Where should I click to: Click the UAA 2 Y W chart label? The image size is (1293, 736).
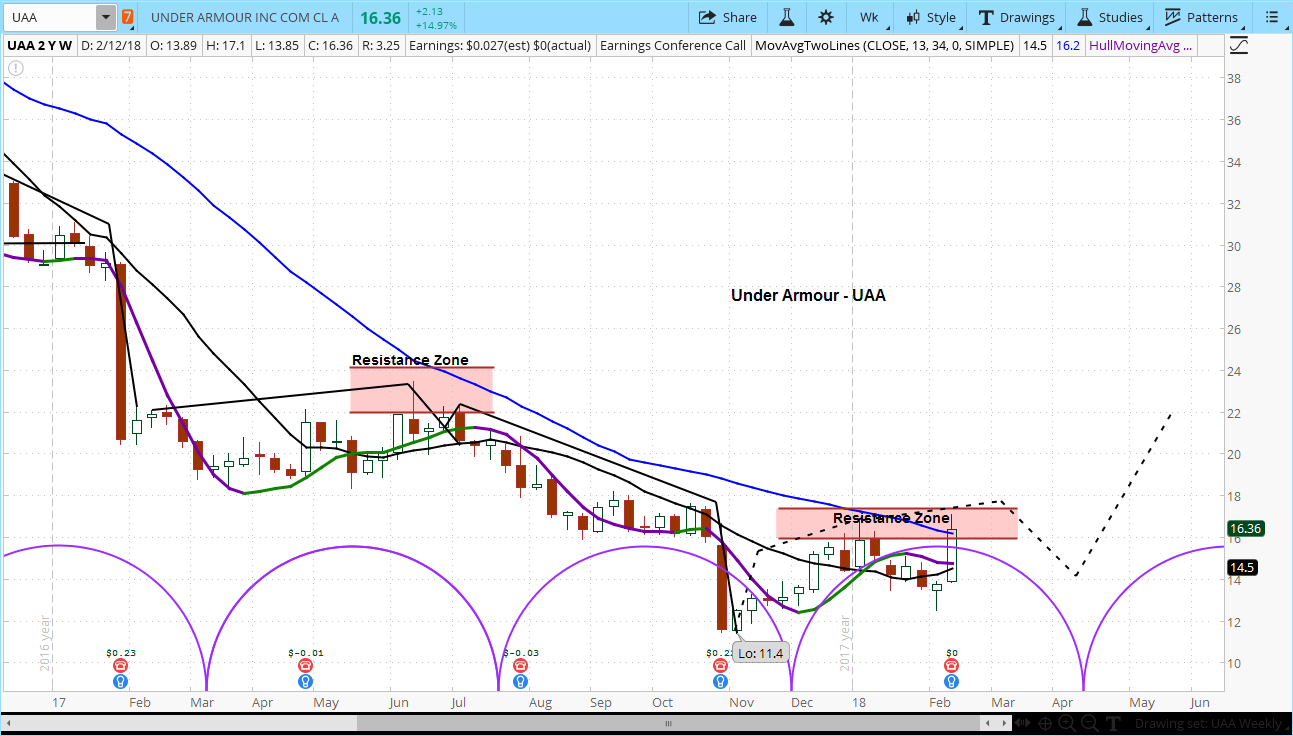(39, 45)
